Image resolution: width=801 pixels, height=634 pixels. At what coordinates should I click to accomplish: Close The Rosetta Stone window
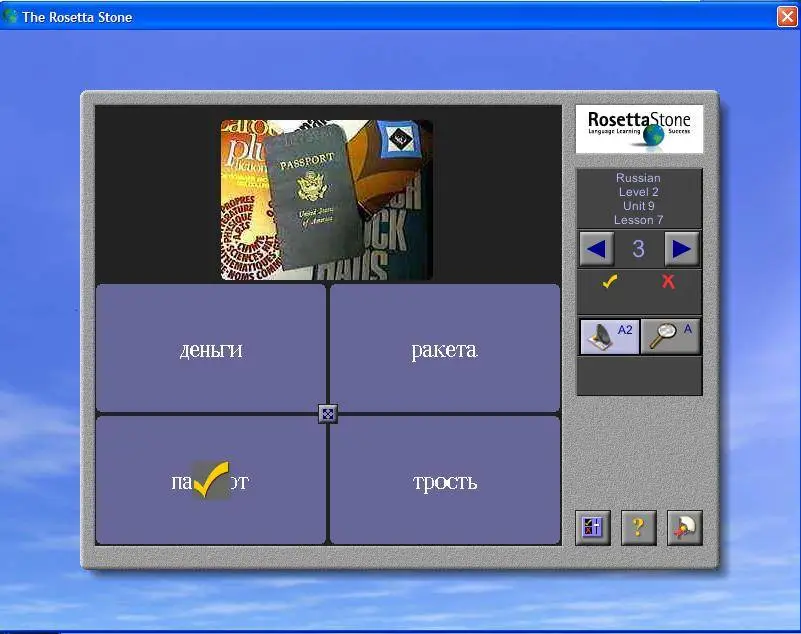[787, 16]
